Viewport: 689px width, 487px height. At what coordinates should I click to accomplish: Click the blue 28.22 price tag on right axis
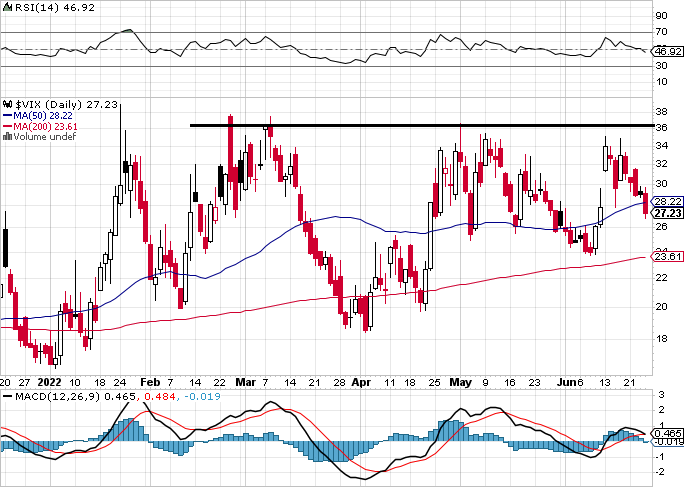point(666,201)
